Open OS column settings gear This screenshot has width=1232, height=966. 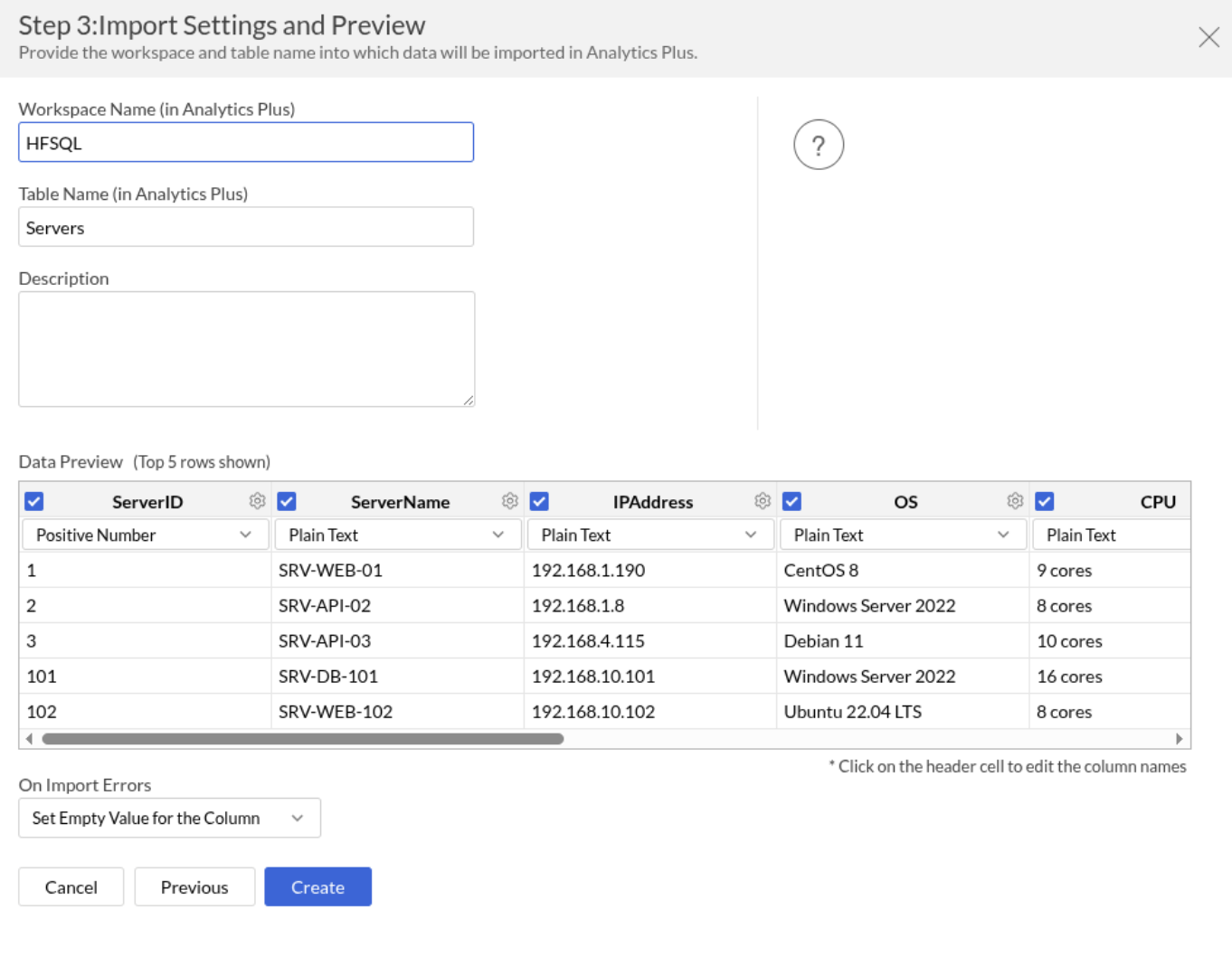[1015, 501]
